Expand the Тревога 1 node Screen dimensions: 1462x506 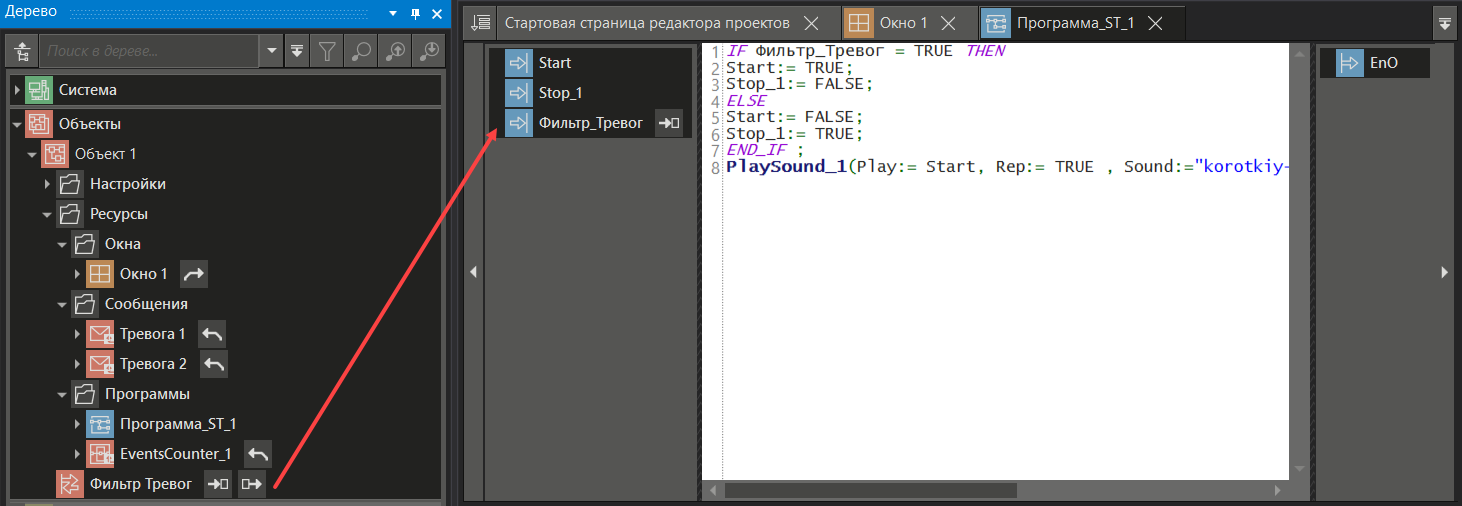pos(77,334)
